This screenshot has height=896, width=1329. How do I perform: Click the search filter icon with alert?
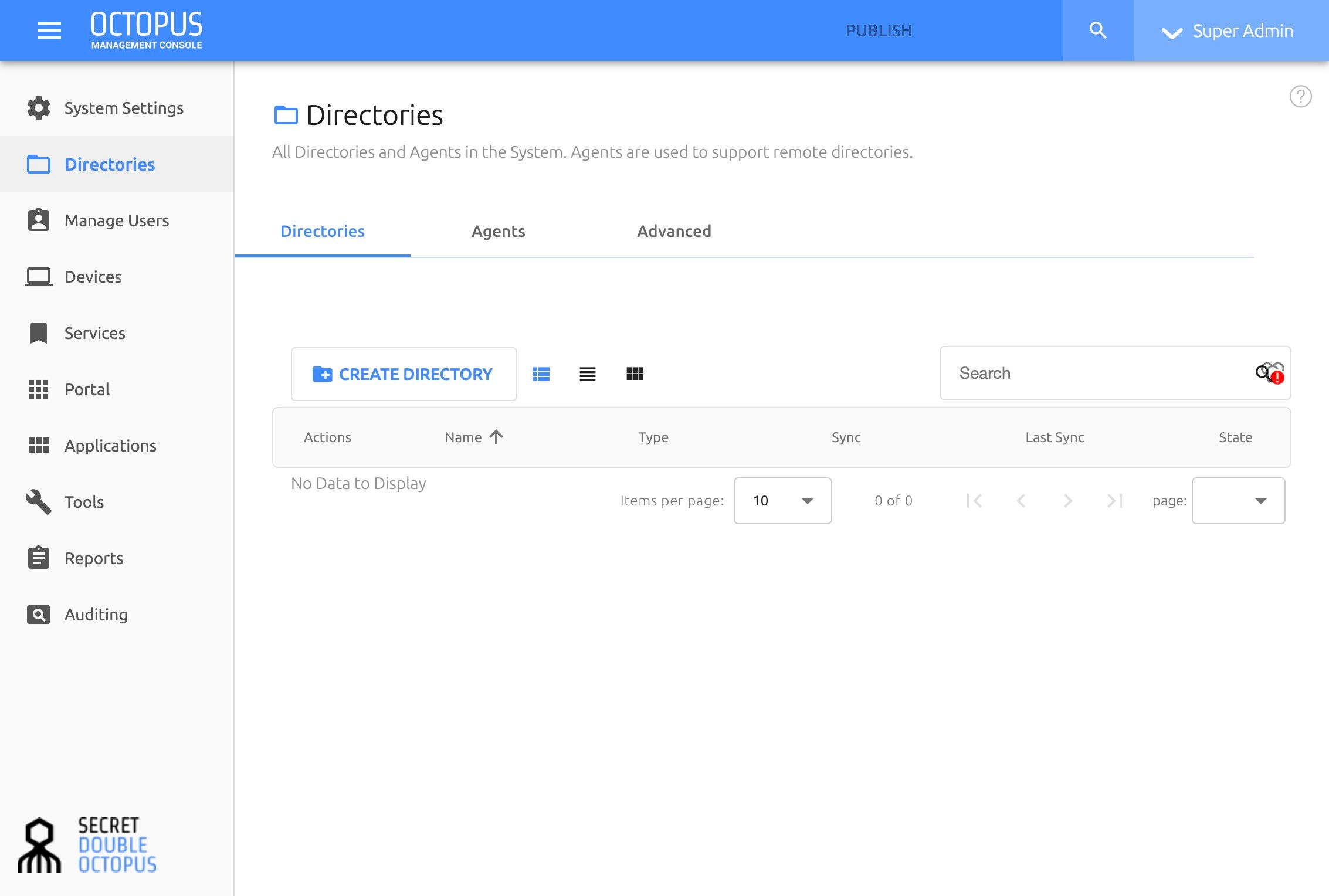click(x=1270, y=373)
